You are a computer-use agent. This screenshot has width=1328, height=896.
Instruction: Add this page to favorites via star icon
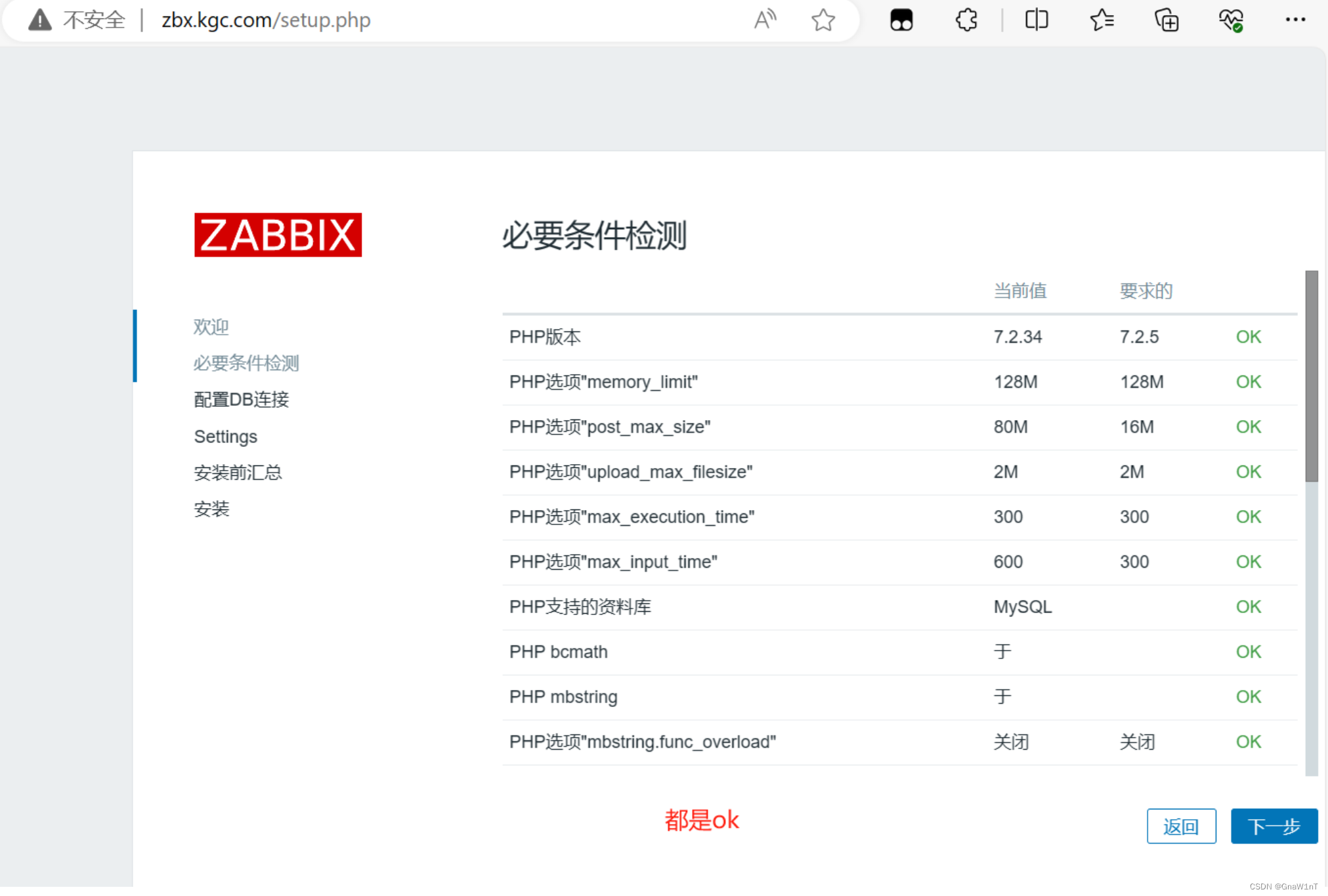(823, 20)
